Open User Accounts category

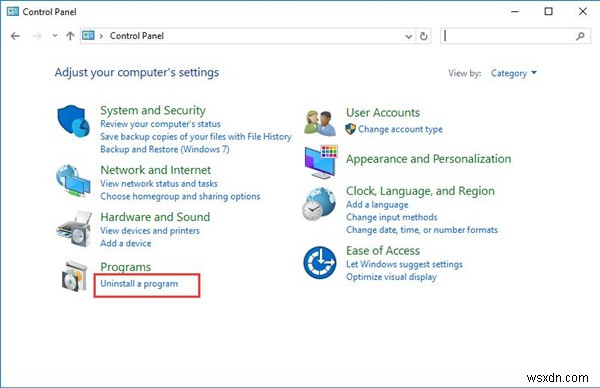pos(383,112)
